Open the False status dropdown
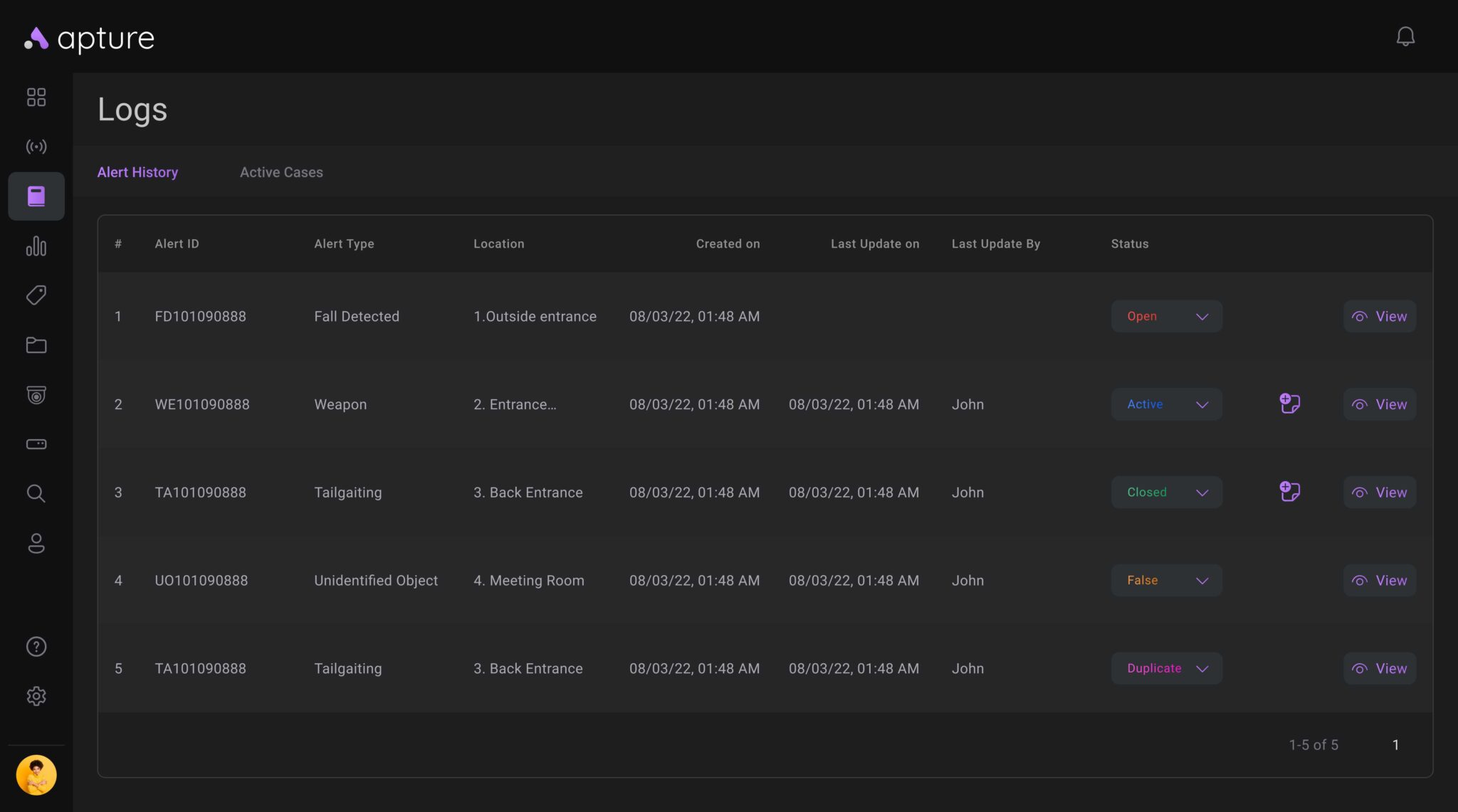 (x=1166, y=580)
